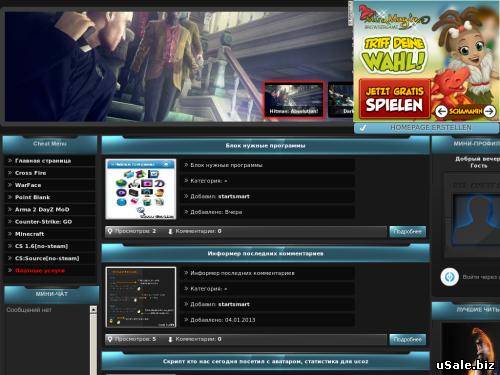Go to the Minecraft cheat category
The image size is (500, 375).
pos(30,234)
